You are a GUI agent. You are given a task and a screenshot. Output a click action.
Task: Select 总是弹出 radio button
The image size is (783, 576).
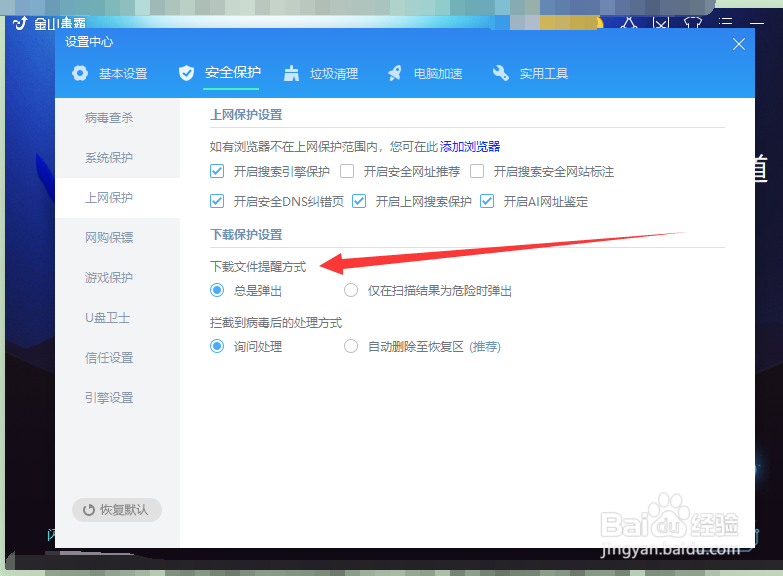[217, 290]
